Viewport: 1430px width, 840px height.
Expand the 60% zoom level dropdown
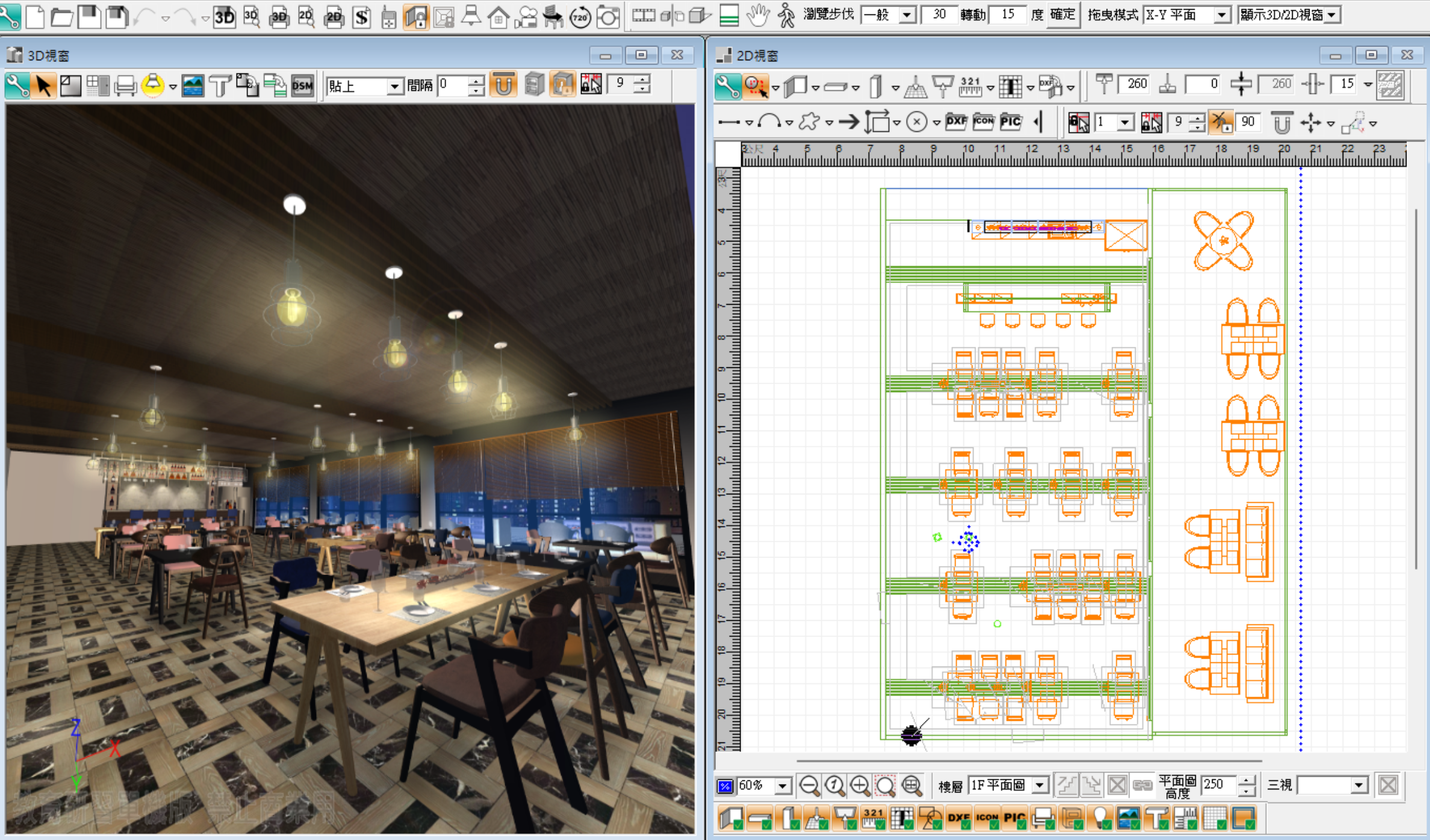[782, 785]
